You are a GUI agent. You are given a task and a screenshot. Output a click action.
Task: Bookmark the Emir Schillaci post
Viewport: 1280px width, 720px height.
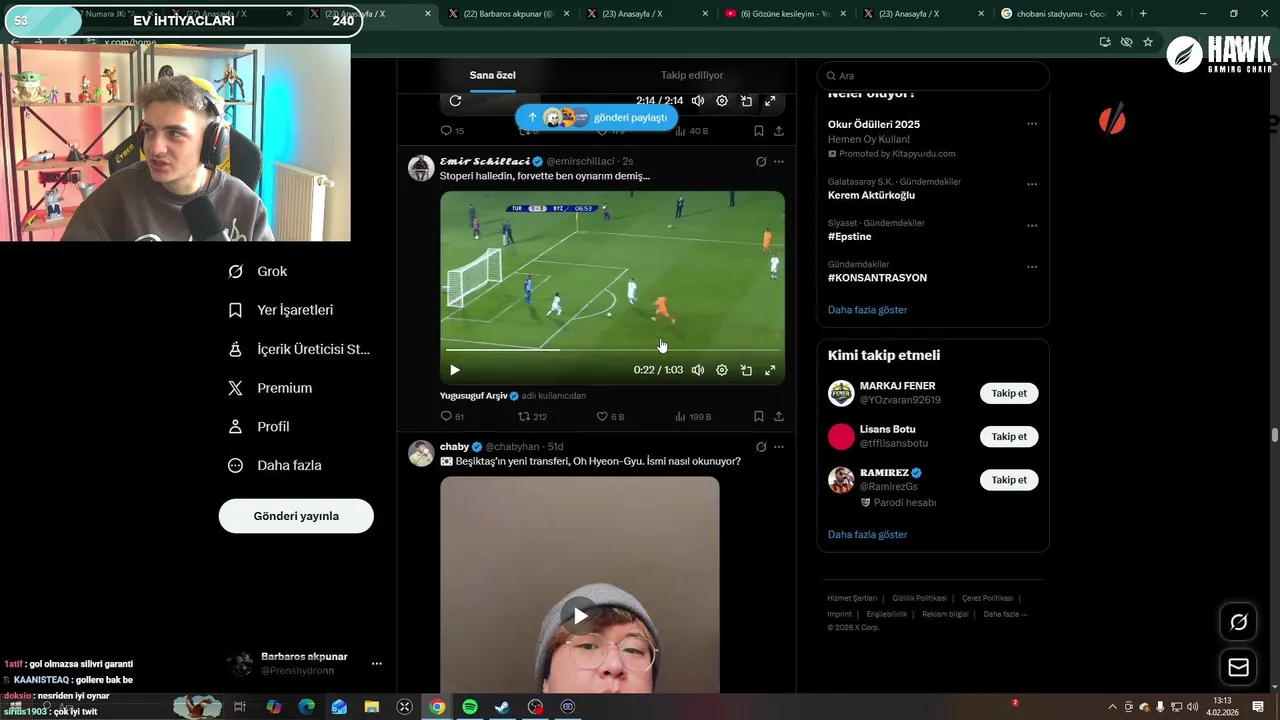pos(759,417)
